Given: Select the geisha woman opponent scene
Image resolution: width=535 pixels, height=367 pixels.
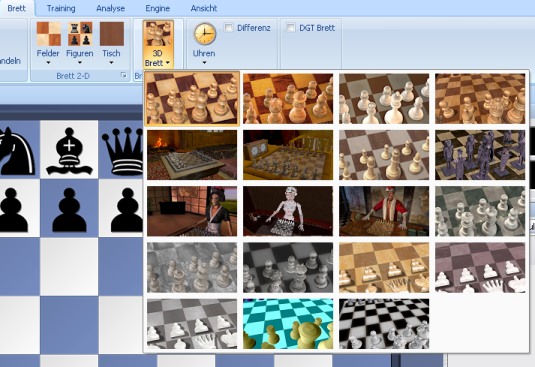Looking at the screenshot, I should click(192, 211).
